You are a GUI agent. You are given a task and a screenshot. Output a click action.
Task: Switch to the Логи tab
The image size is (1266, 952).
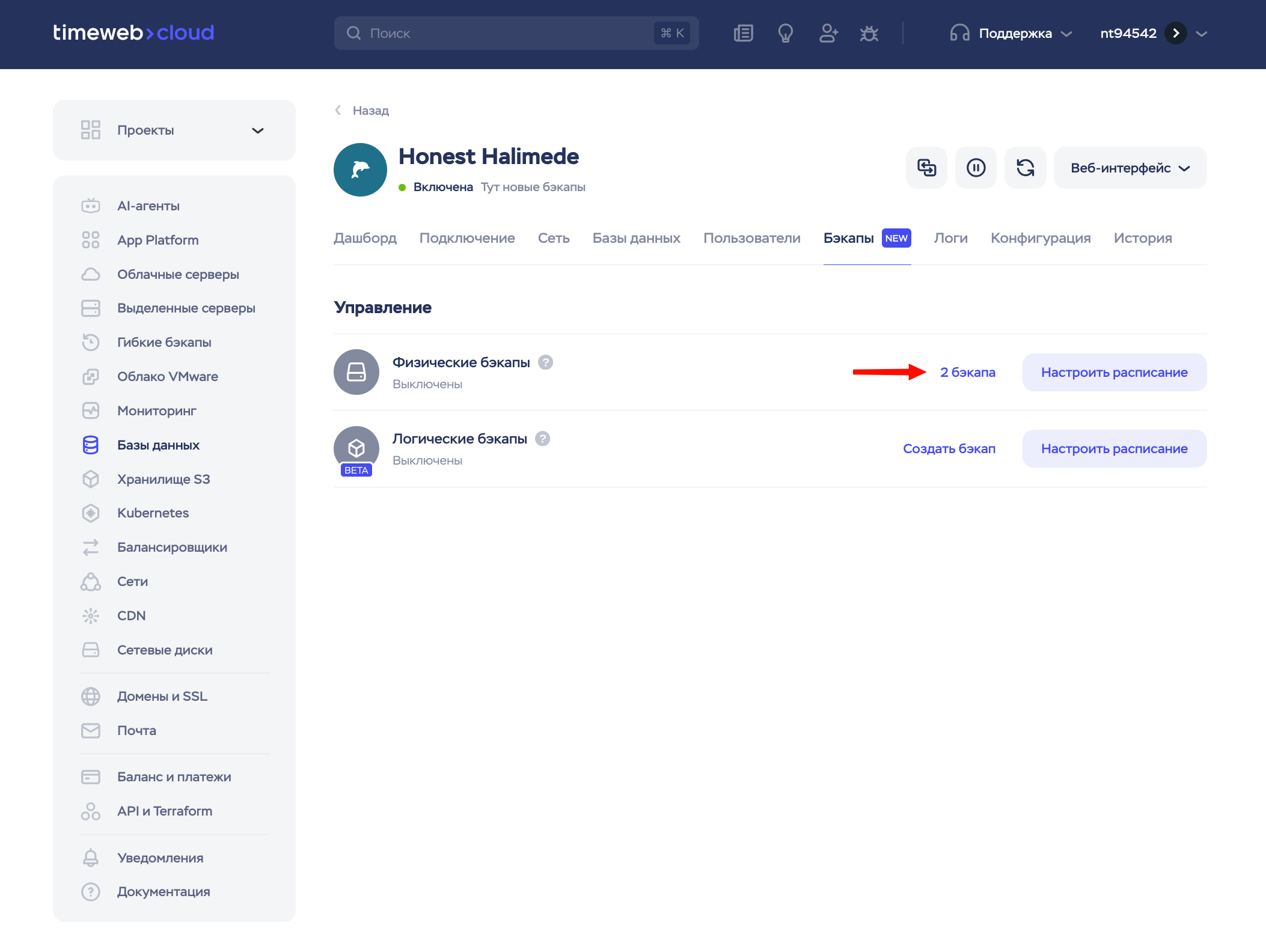[950, 238]
